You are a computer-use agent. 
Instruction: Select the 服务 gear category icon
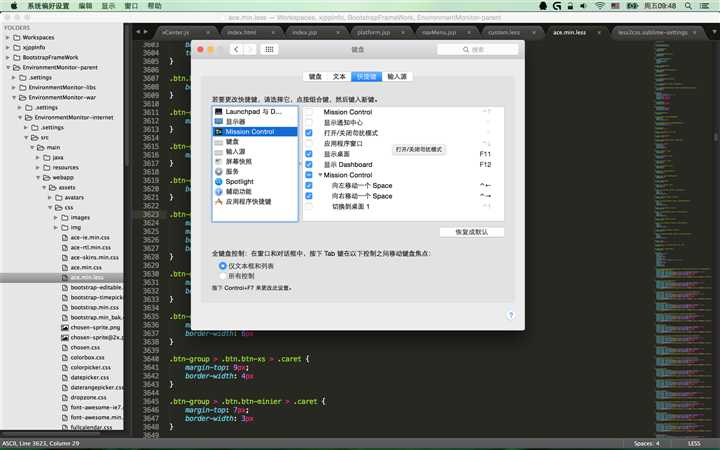point(219,171)
